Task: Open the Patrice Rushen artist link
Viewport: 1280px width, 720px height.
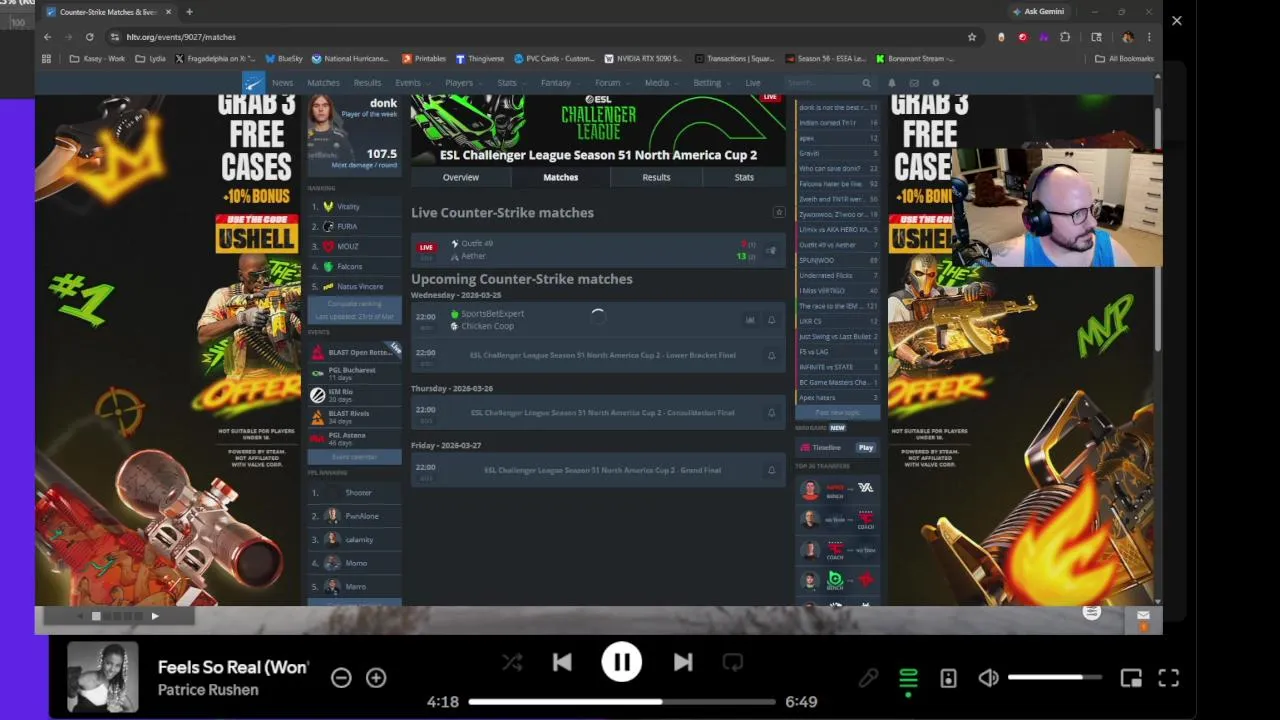Action: tap(208, 690)
